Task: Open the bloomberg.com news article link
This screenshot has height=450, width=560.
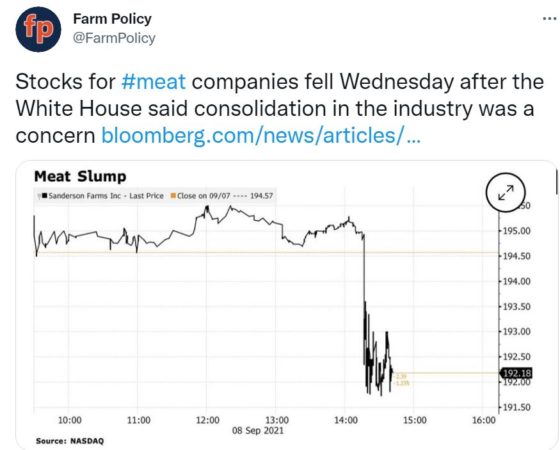Action: [261, 136]
